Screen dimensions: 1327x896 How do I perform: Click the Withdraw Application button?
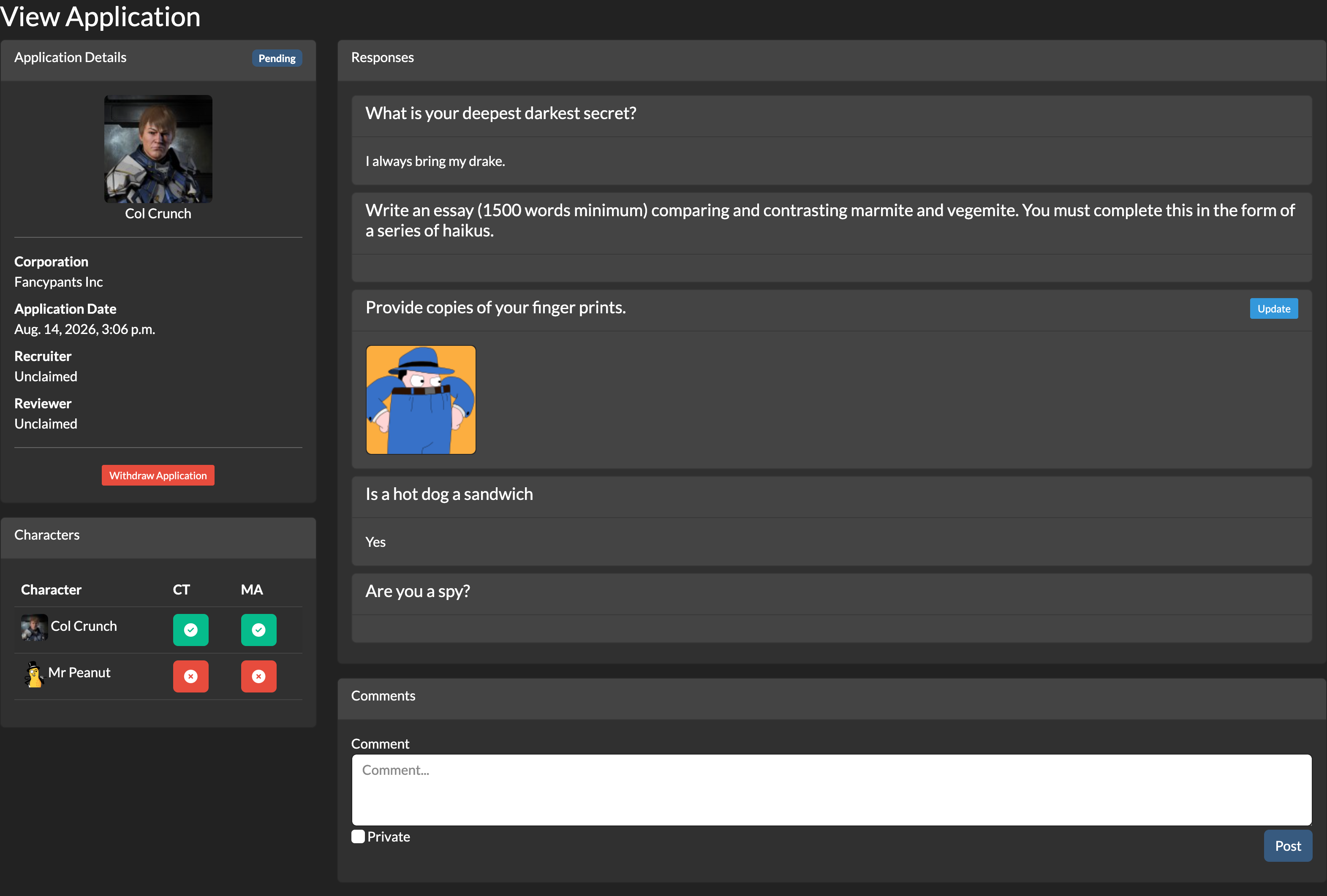[158, 475]
